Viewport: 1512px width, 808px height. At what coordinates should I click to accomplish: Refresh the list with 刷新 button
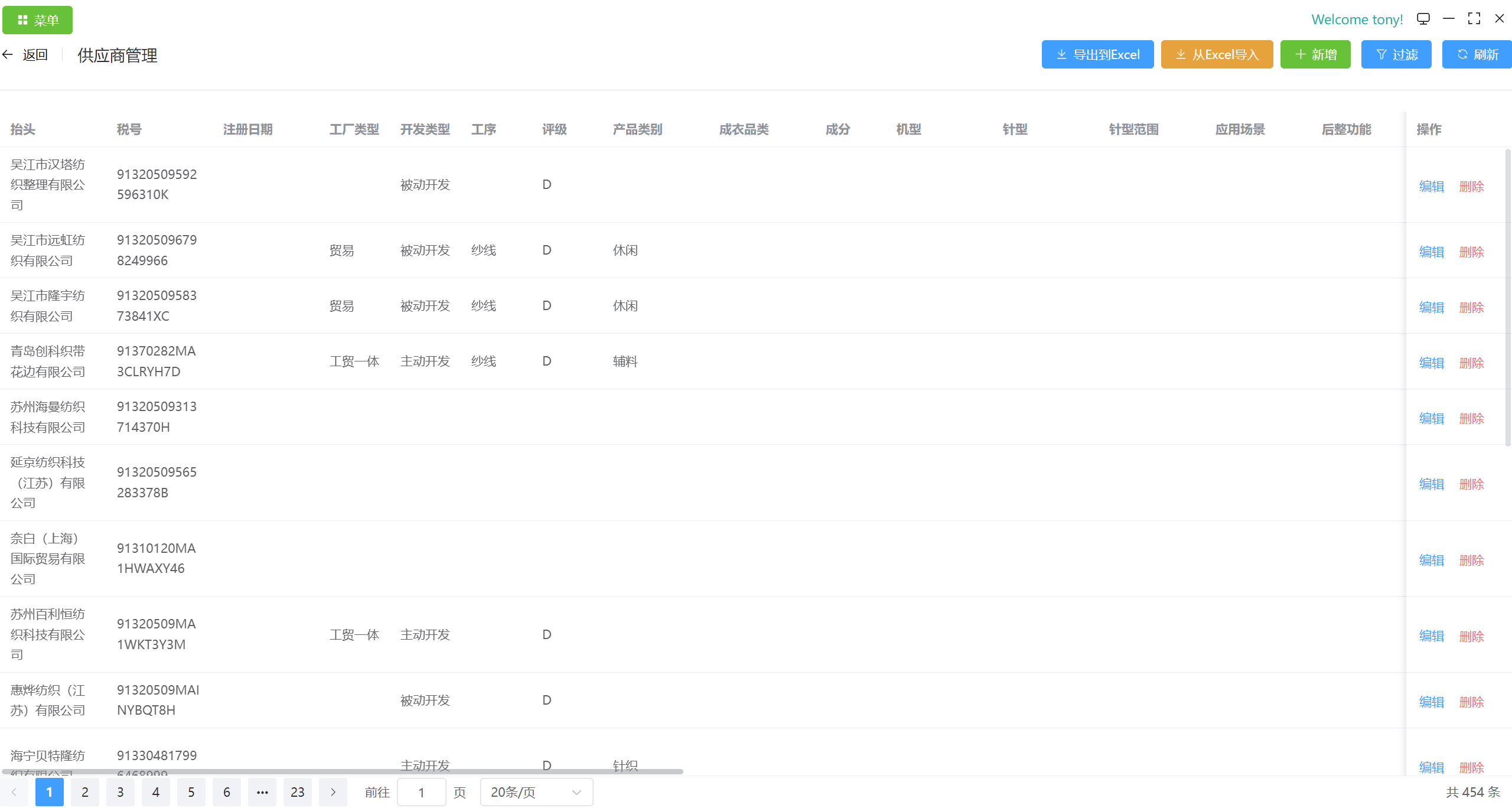(1477, 55)
